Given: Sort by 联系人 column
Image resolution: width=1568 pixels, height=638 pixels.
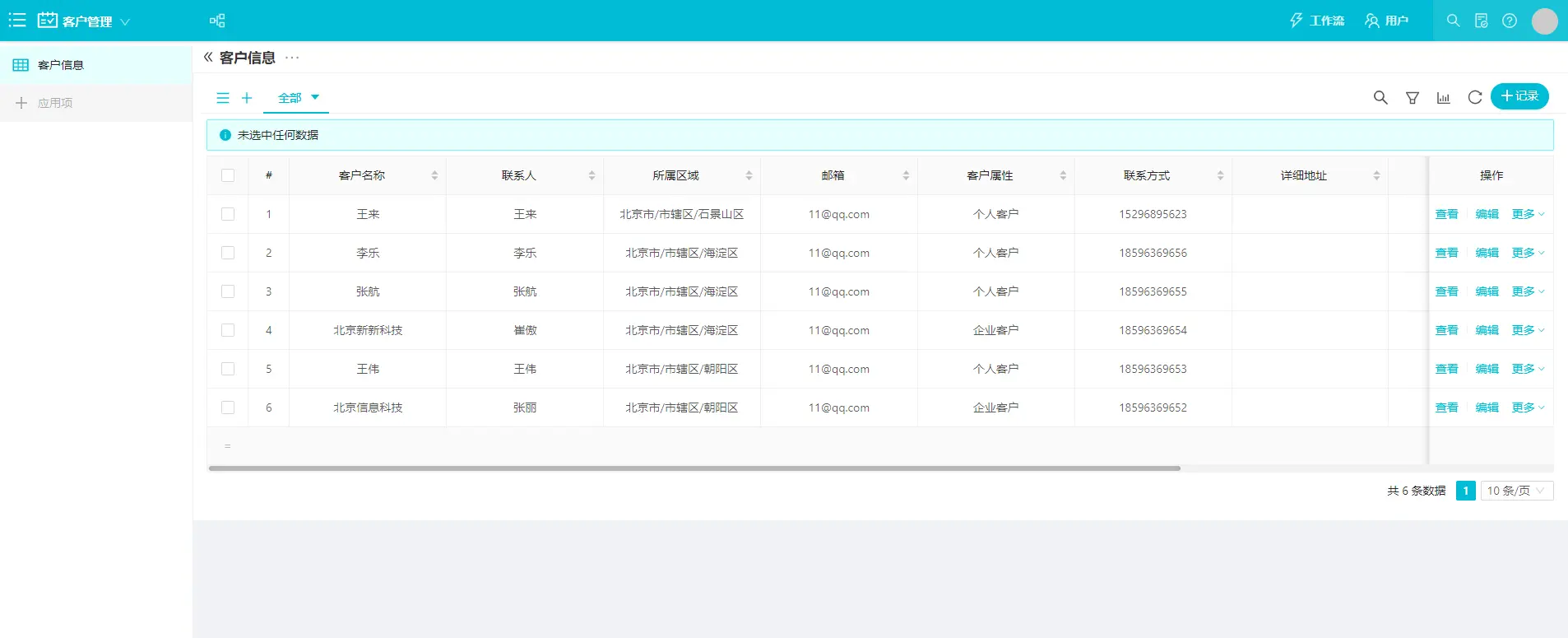Looking at the screenshot, I should pos(591,175).
